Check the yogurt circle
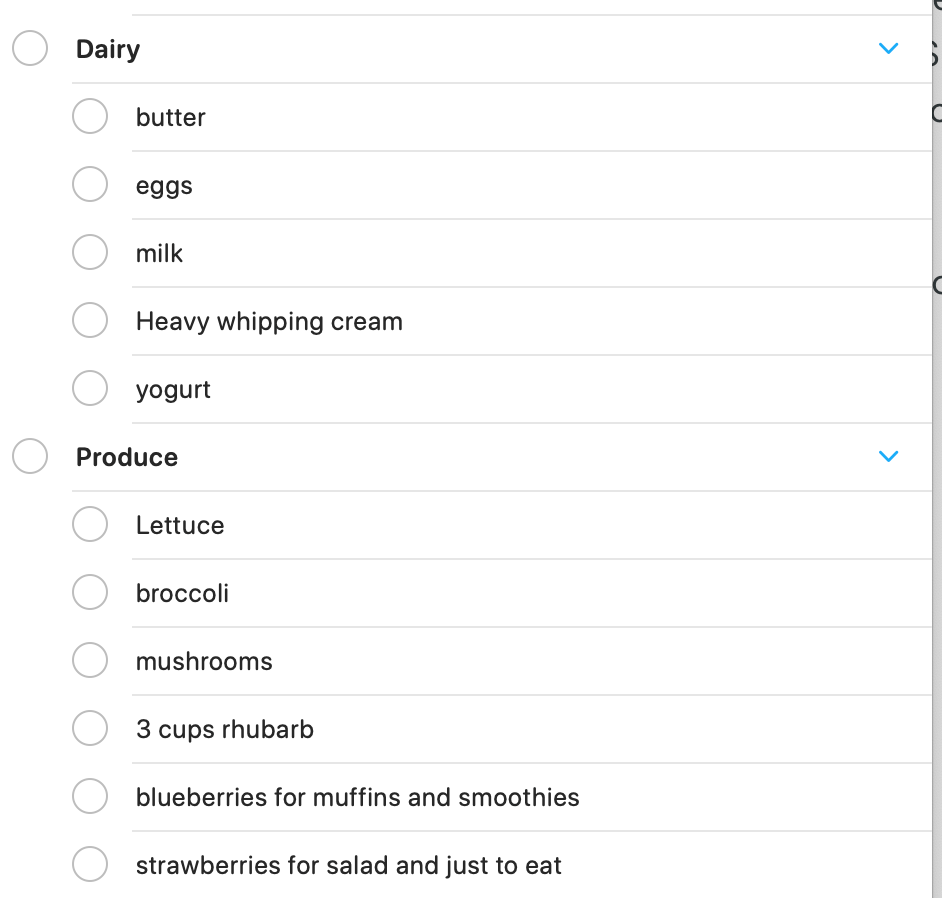The width and height of the screenshot is (942, 898). [90, 389]
